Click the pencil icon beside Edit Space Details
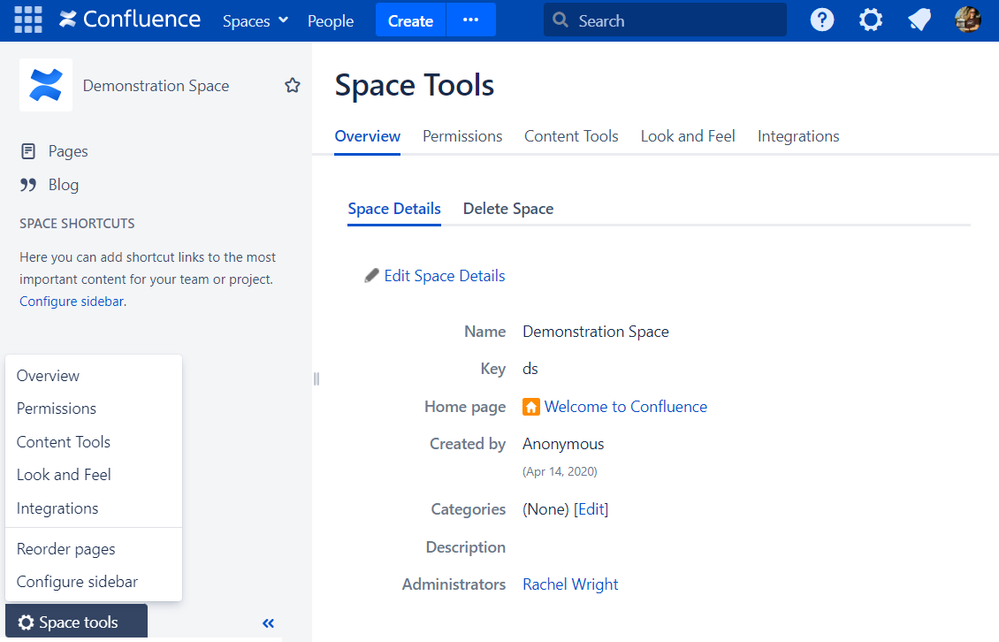 pos(371,276)
